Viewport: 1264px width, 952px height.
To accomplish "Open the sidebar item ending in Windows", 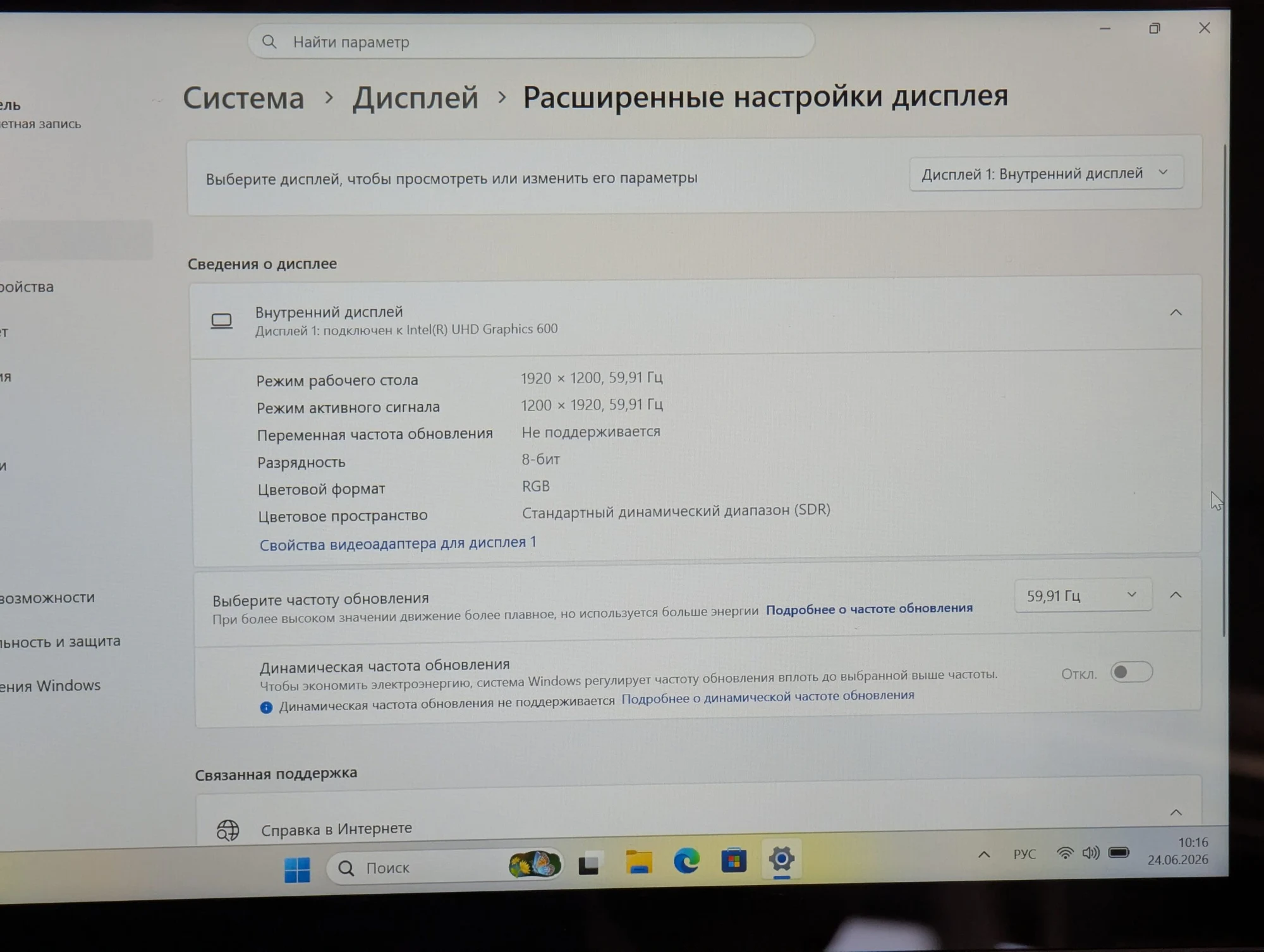I will coord(50,686).
